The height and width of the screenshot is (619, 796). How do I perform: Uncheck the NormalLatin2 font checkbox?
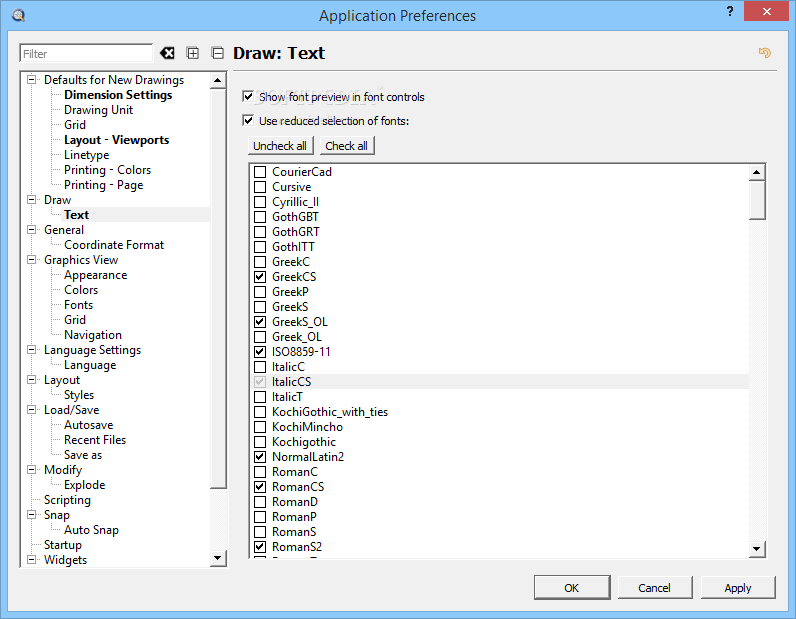[260, 457]
